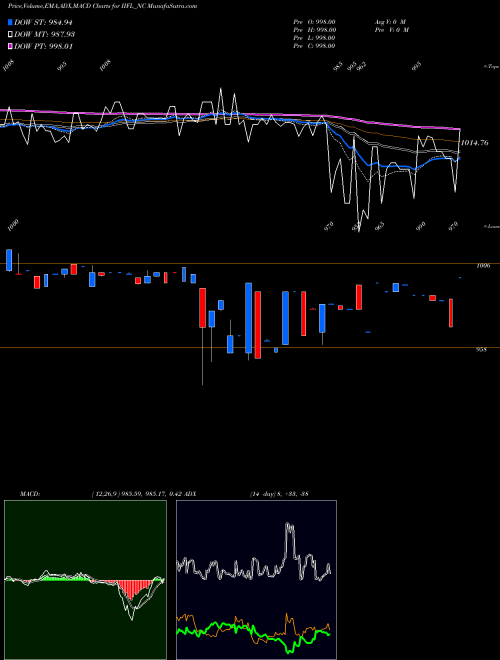
Task: Click the magenta DOW PT legend swatch
Action: (10, 46)
